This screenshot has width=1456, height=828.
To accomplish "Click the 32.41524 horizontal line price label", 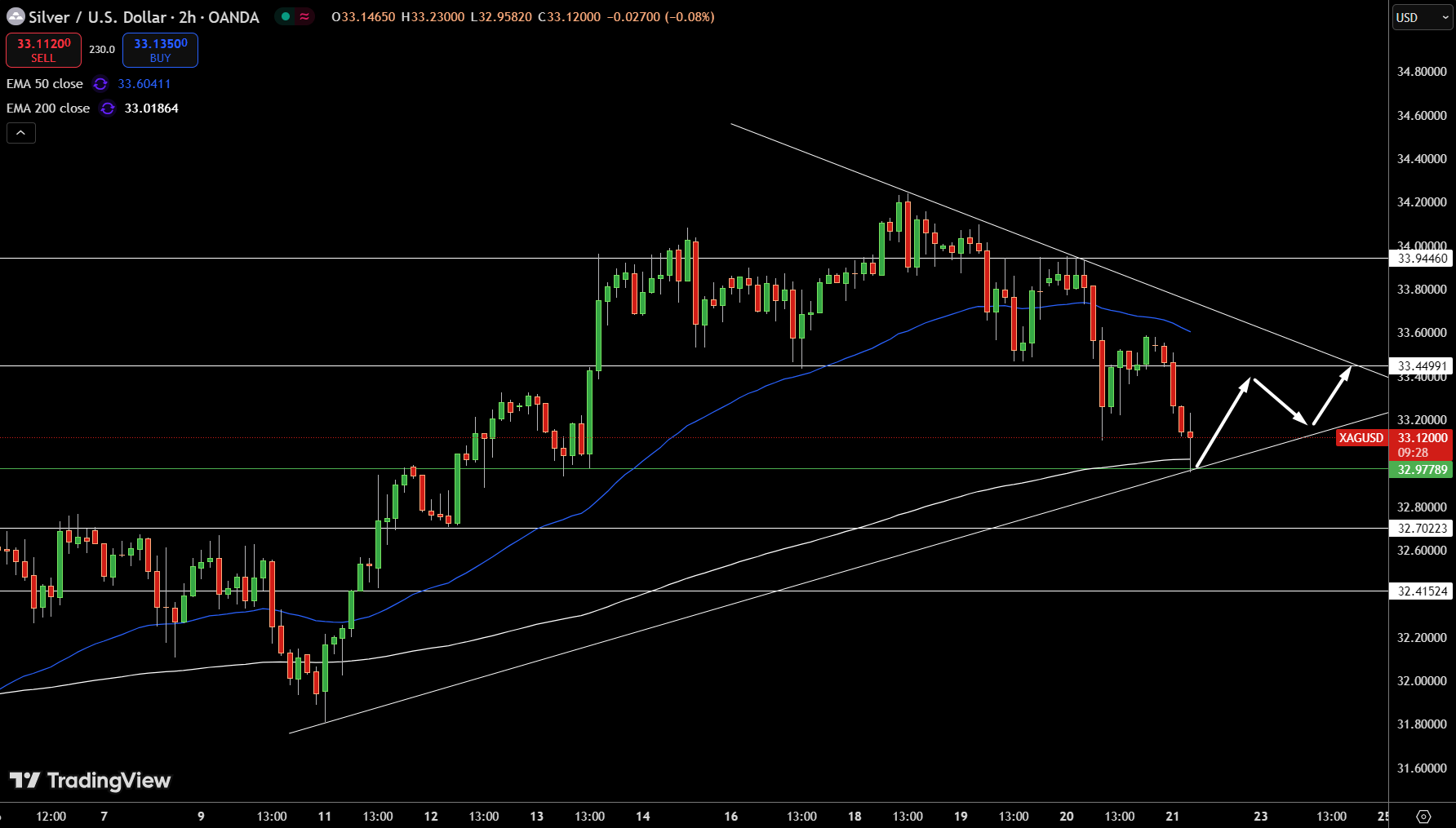I will [x=1422, y=591].
